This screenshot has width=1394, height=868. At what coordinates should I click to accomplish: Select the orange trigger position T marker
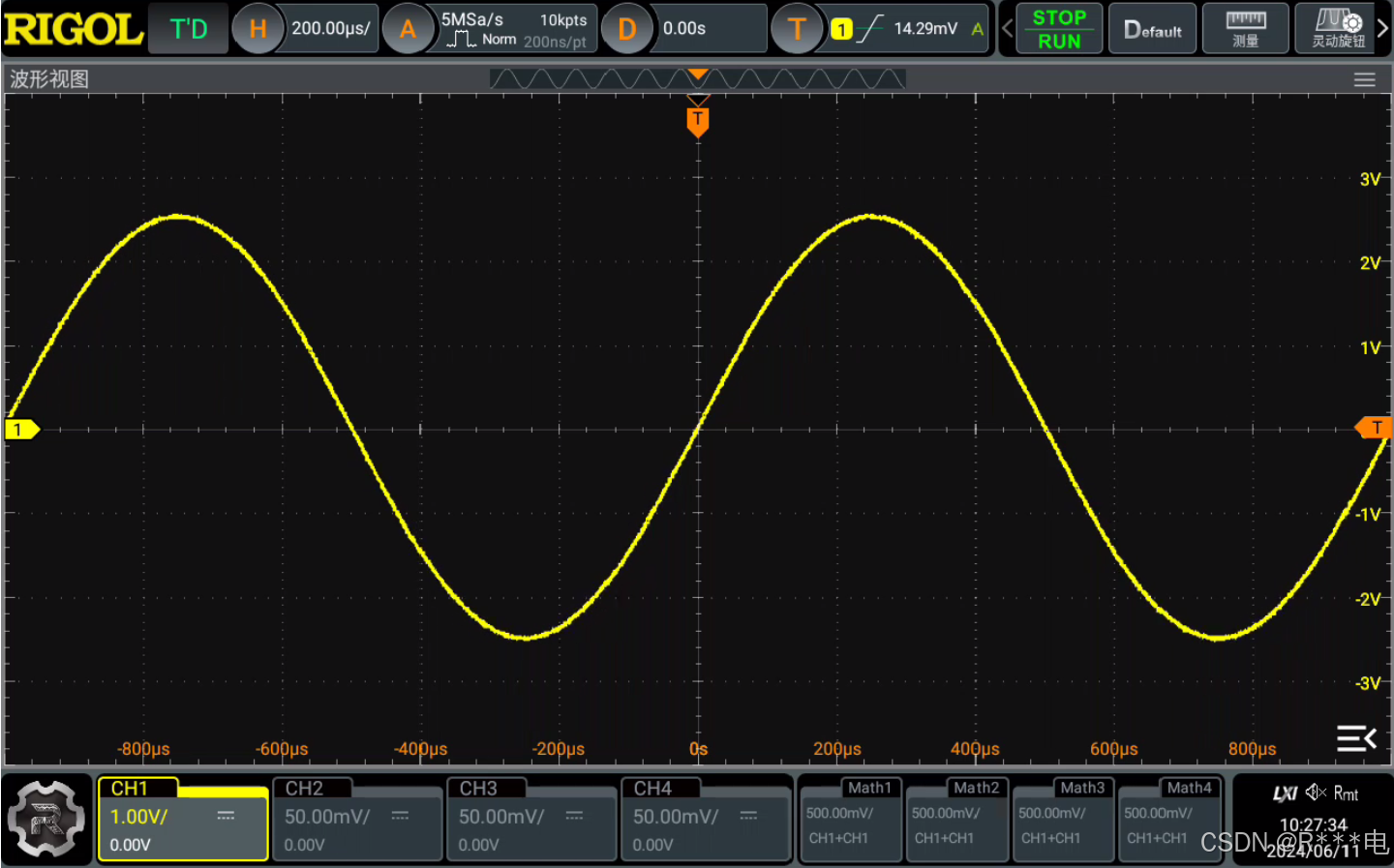(x=698, y=122)
